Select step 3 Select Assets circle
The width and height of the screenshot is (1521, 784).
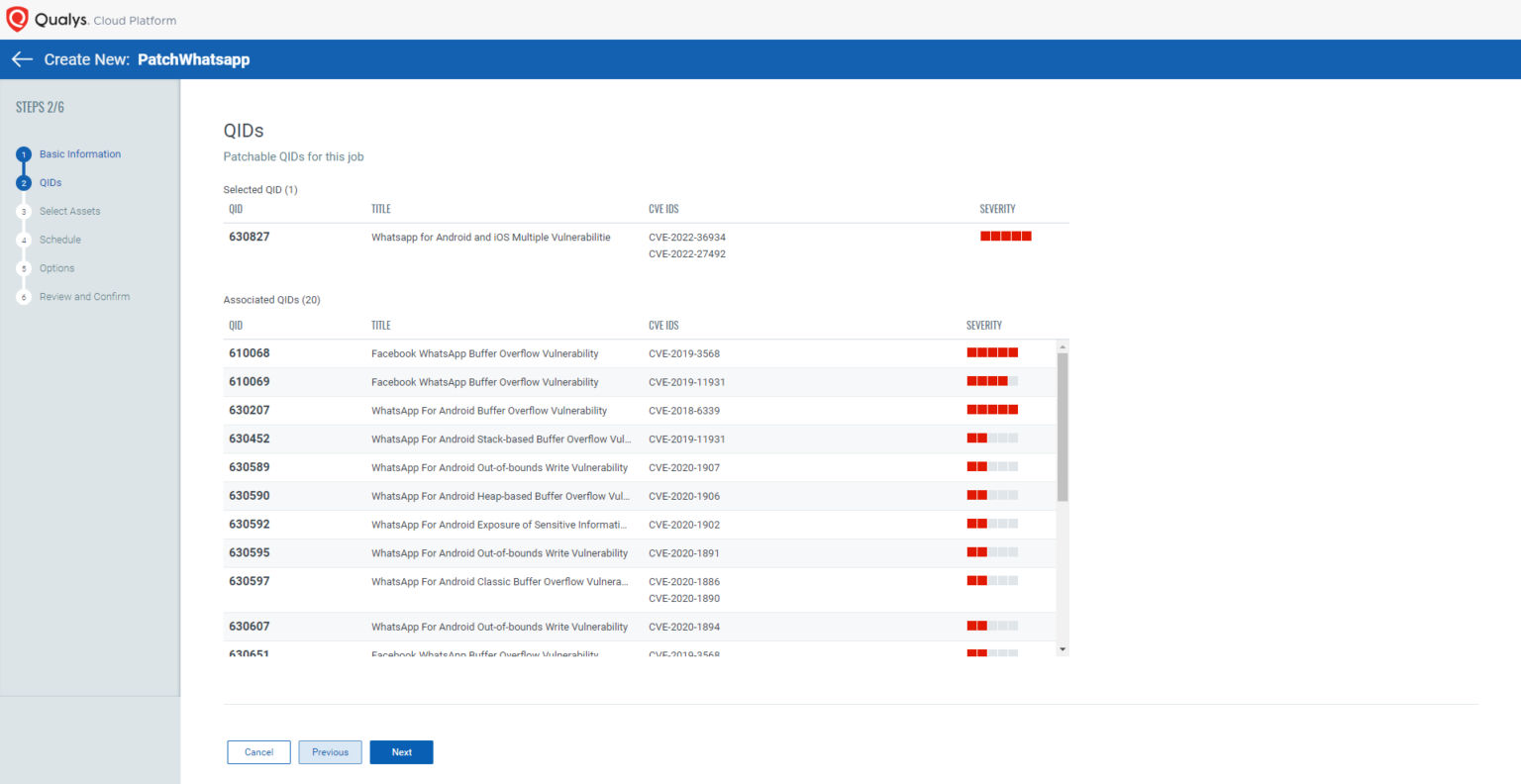[x=23, y=211]
